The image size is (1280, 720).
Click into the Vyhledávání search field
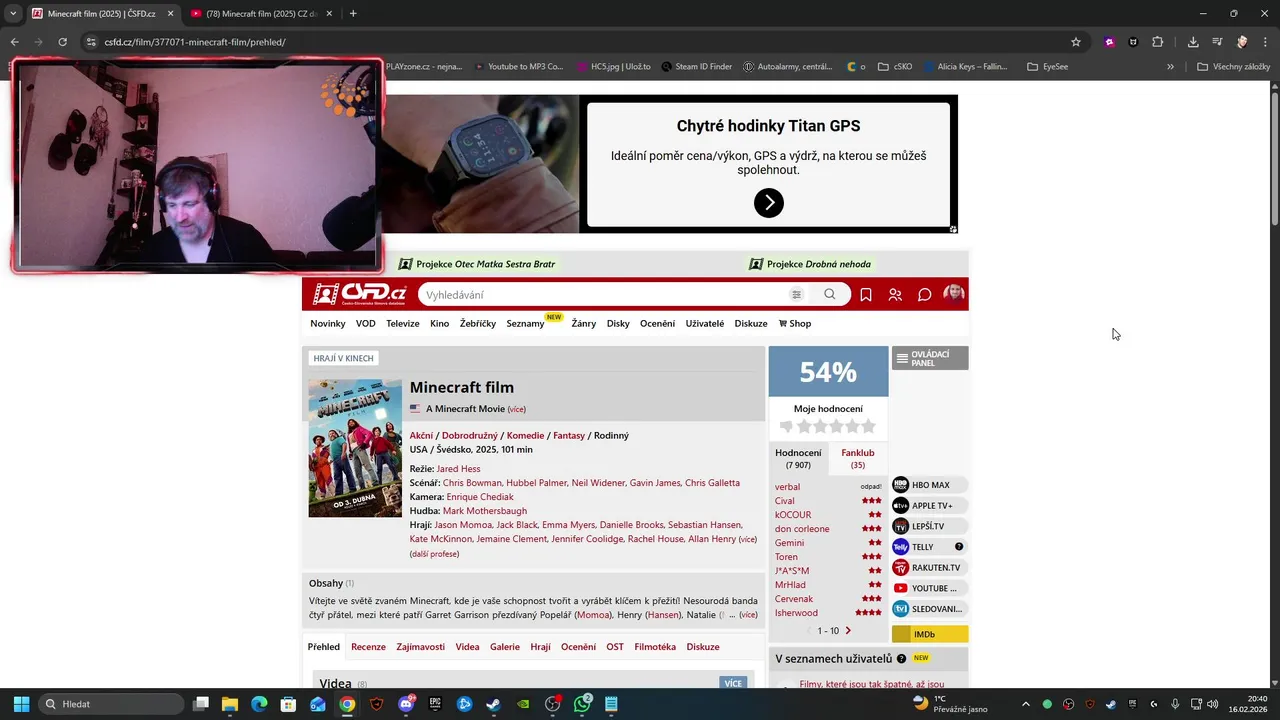tap(605, 295)
